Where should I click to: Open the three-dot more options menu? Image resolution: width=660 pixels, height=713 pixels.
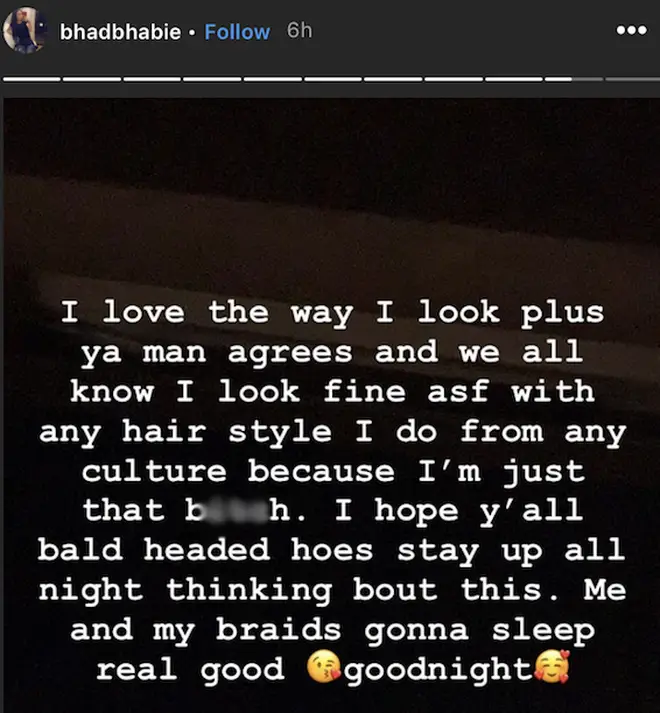[631, 30]
